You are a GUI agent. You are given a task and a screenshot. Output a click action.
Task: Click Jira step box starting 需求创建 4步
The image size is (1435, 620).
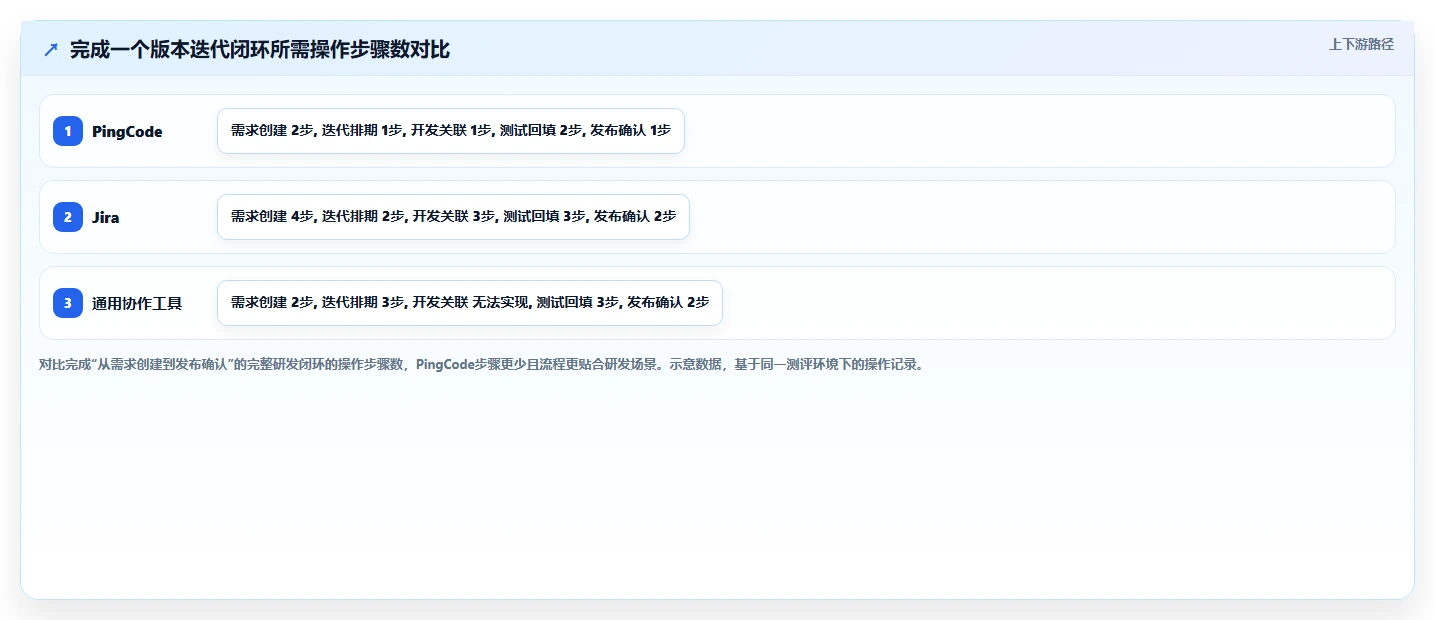[x=453, y=217]
